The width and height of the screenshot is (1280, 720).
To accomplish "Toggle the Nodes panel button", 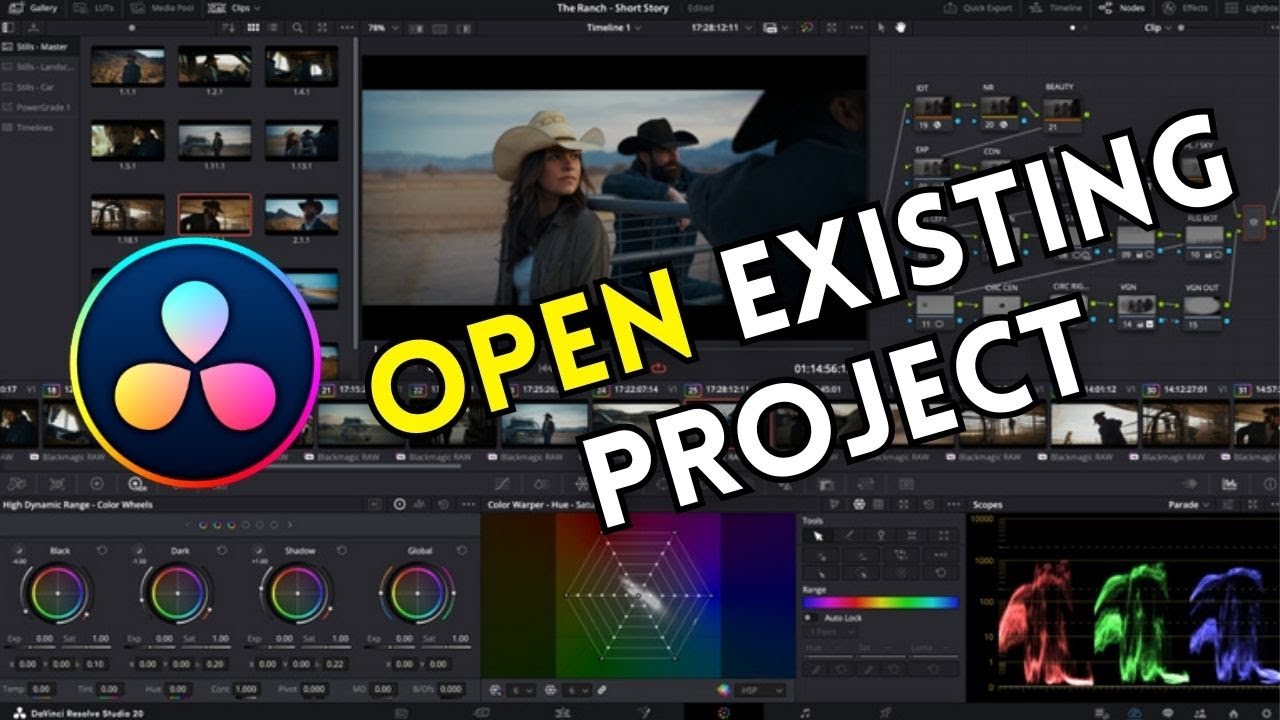I will [x=1121, y=7].
